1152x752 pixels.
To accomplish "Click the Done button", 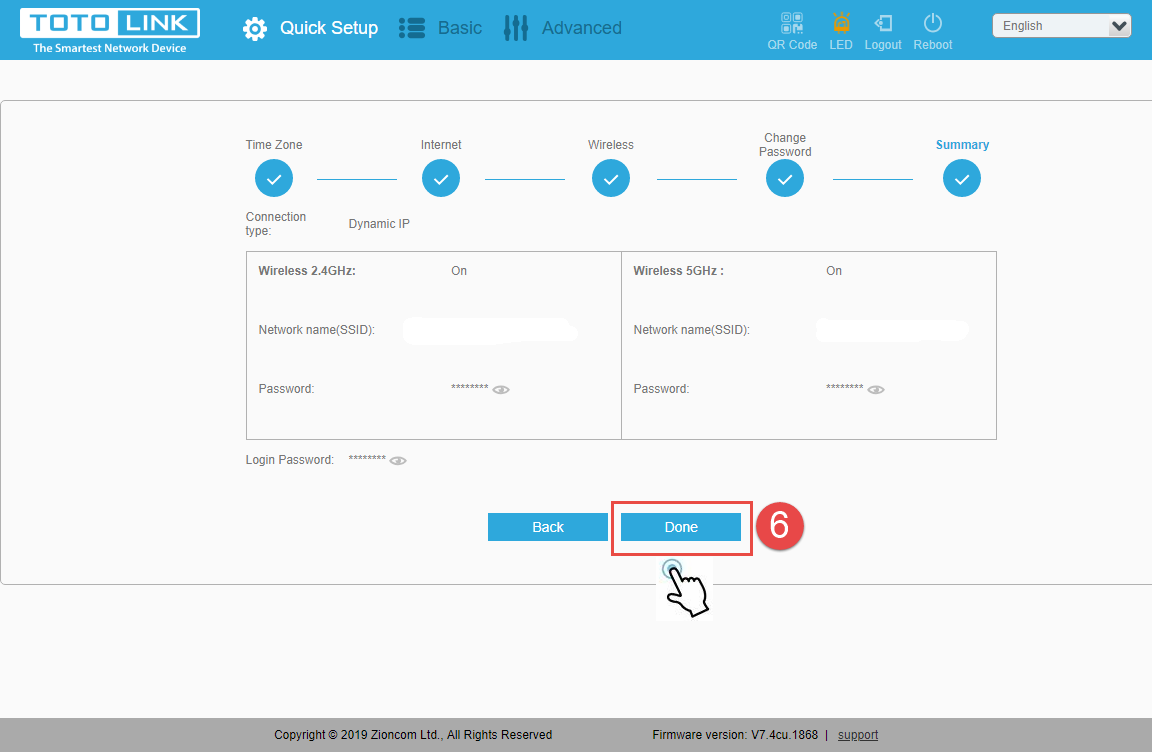I will 681,527.
